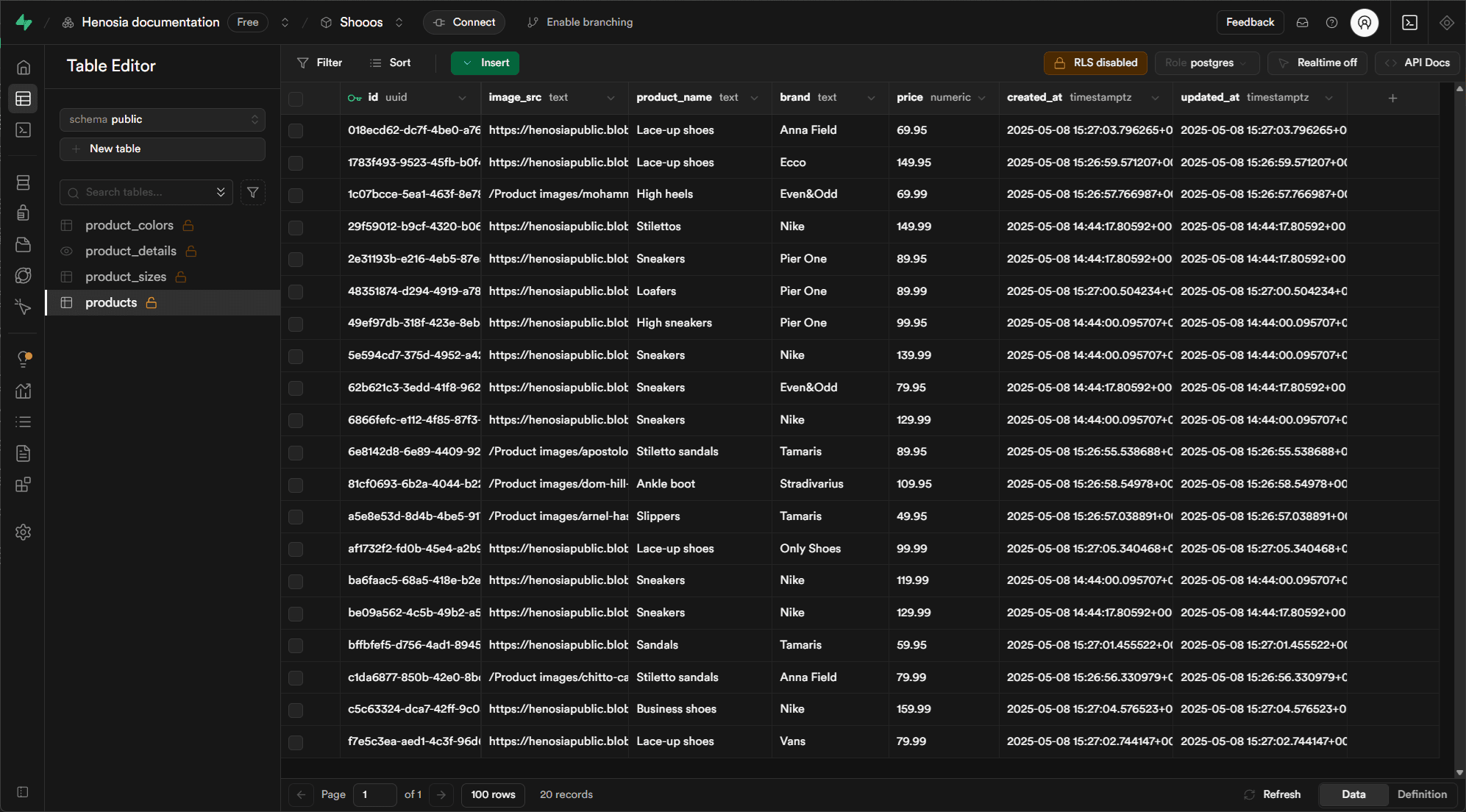Image resolution: width=1466 pixels, height=812 pixels.
Task: Go to next page arrow
Action: pos(441,795)
